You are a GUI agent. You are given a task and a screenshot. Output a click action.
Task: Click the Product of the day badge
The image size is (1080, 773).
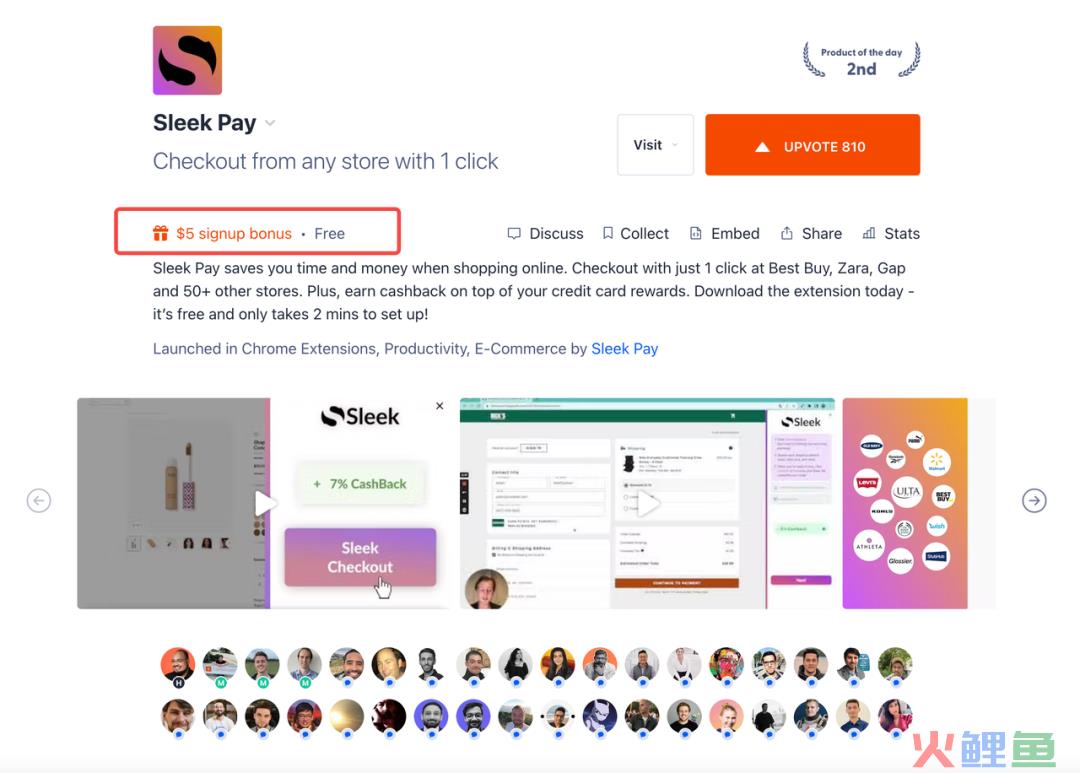(x=861, y=60)
